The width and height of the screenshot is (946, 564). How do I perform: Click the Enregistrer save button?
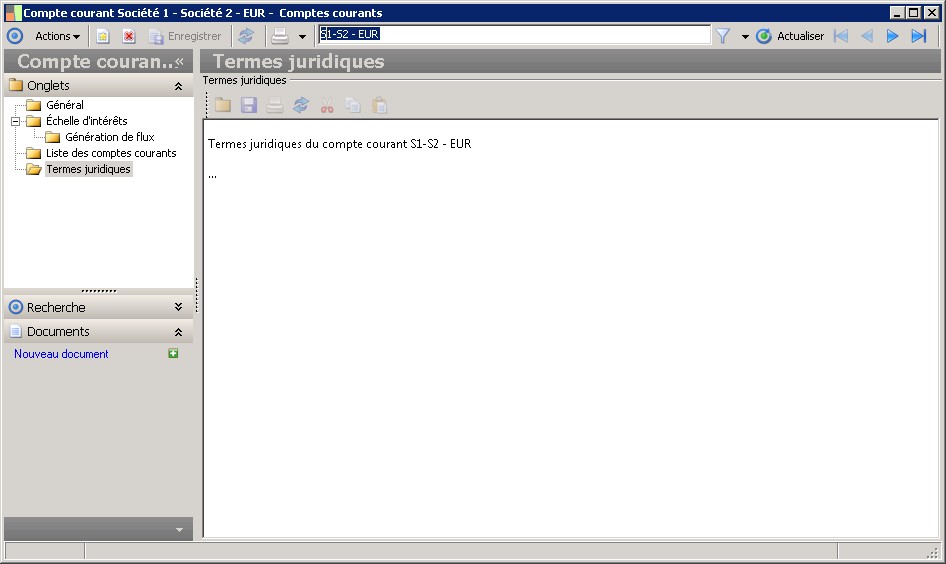[185, 37]
